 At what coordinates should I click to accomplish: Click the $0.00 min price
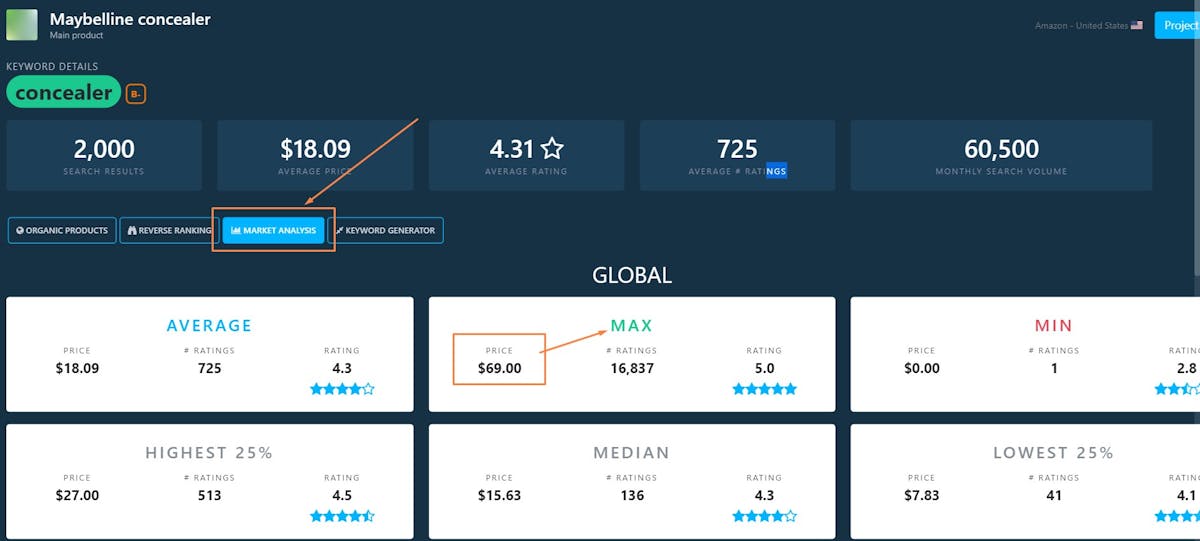(921, 368)
